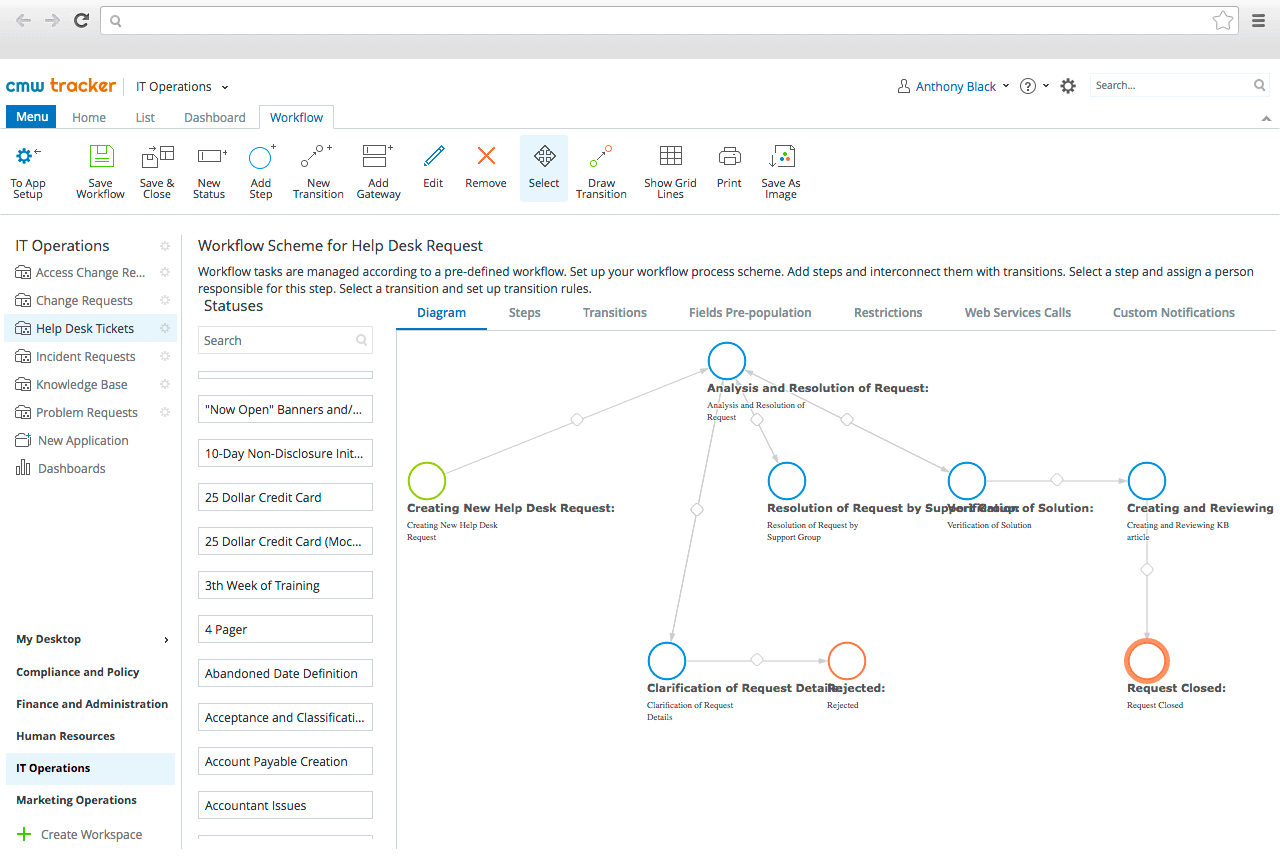
Task: Bookmark page with star icon
Action: click(1222, 20)
